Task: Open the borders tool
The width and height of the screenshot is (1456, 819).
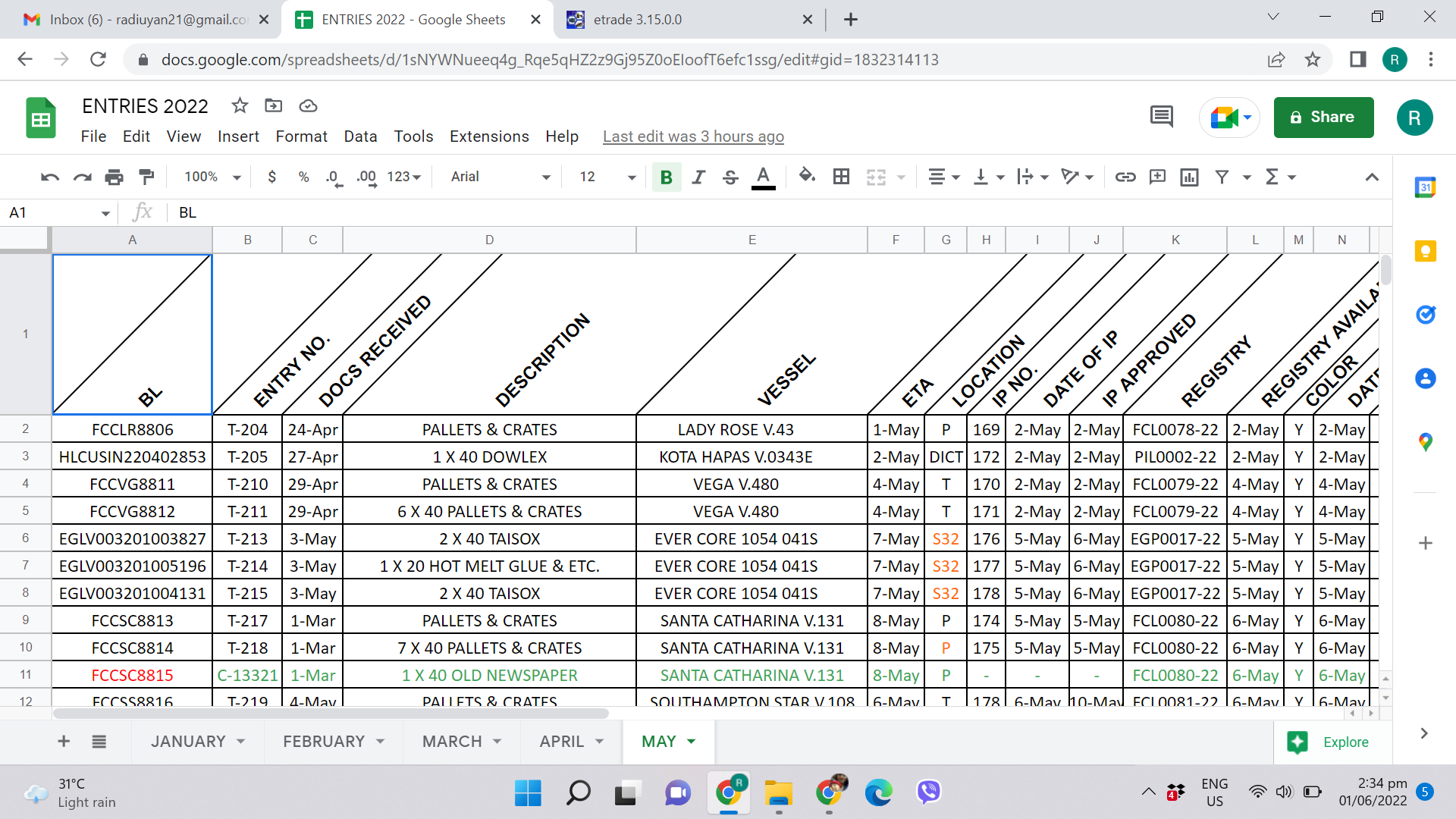Action: pos(841,177)
